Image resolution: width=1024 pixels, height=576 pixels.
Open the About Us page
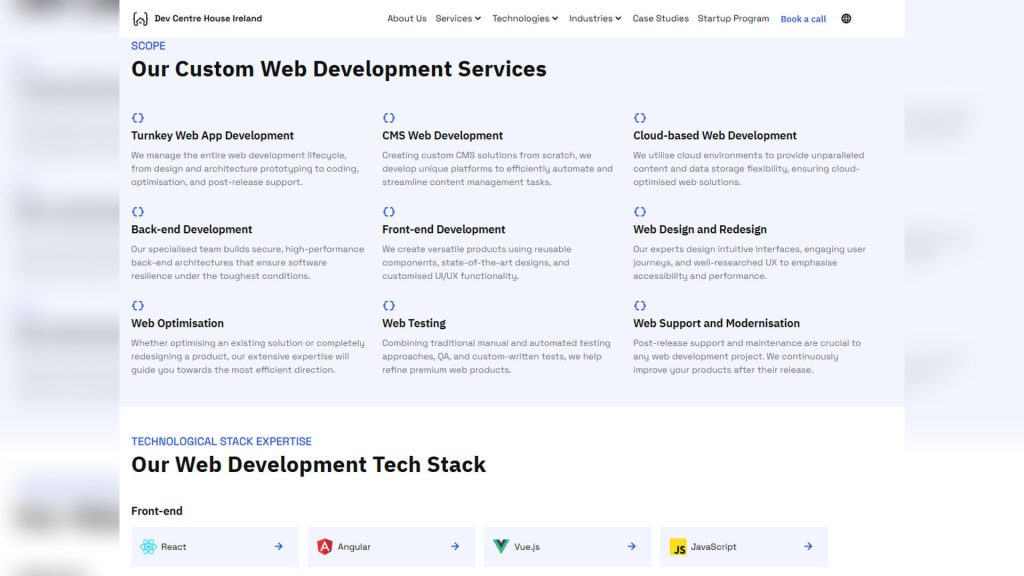(x=407, y=18)
